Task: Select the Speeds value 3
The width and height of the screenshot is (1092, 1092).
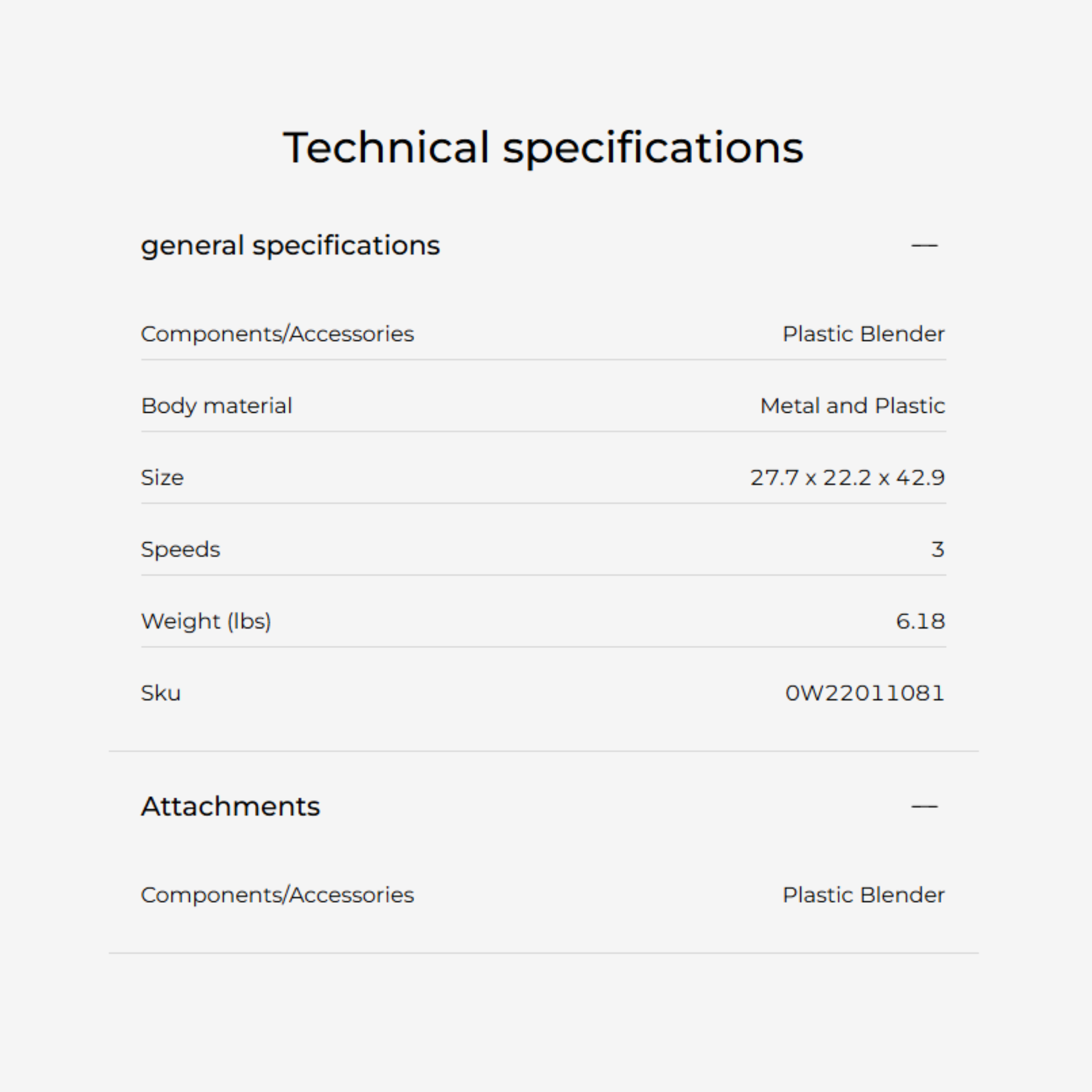Action: (x=938, y=549)
